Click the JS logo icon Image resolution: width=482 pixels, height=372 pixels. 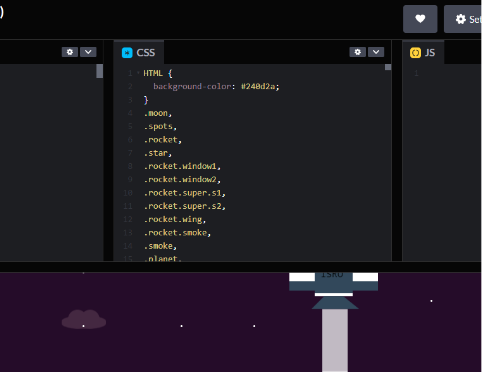415,53
